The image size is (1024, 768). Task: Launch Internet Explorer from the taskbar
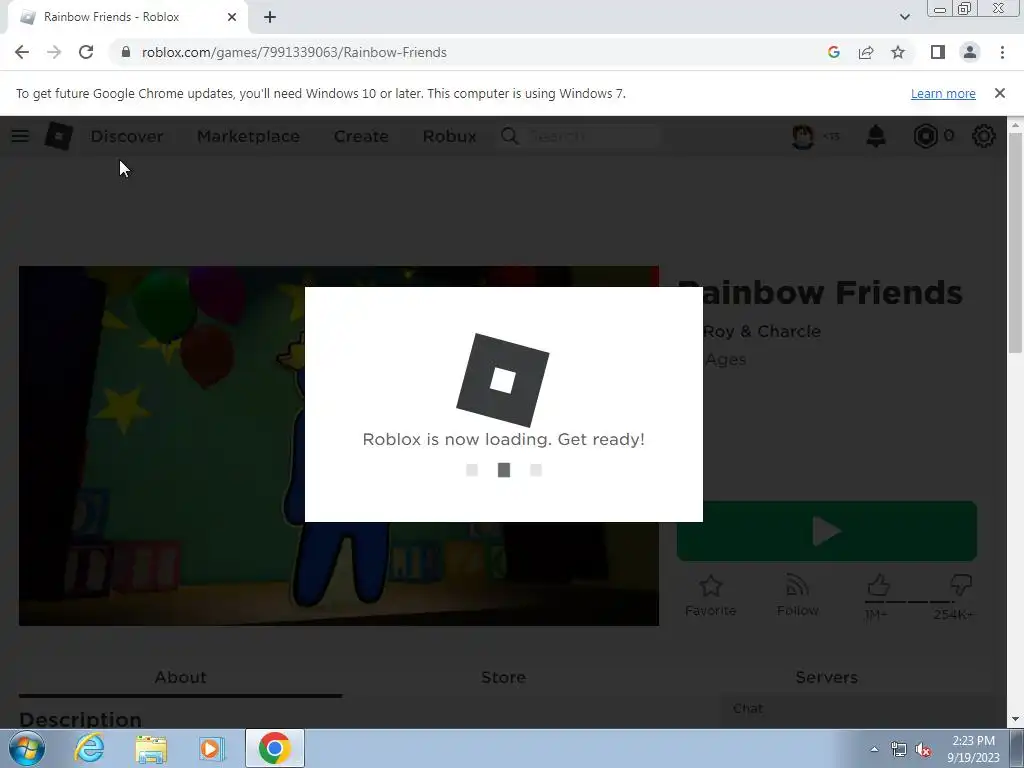point(89,748)
